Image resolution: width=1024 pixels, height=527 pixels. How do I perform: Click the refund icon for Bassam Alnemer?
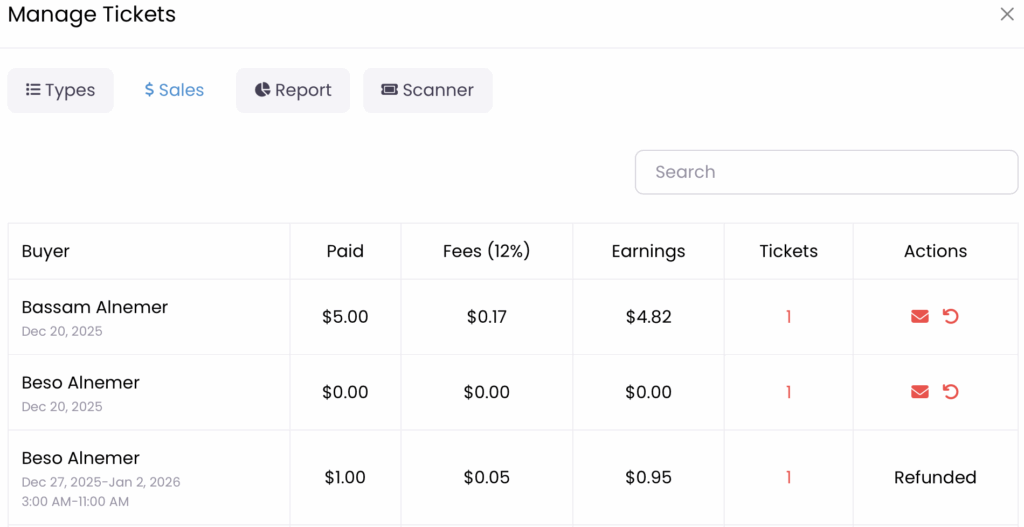click(951, 317)
